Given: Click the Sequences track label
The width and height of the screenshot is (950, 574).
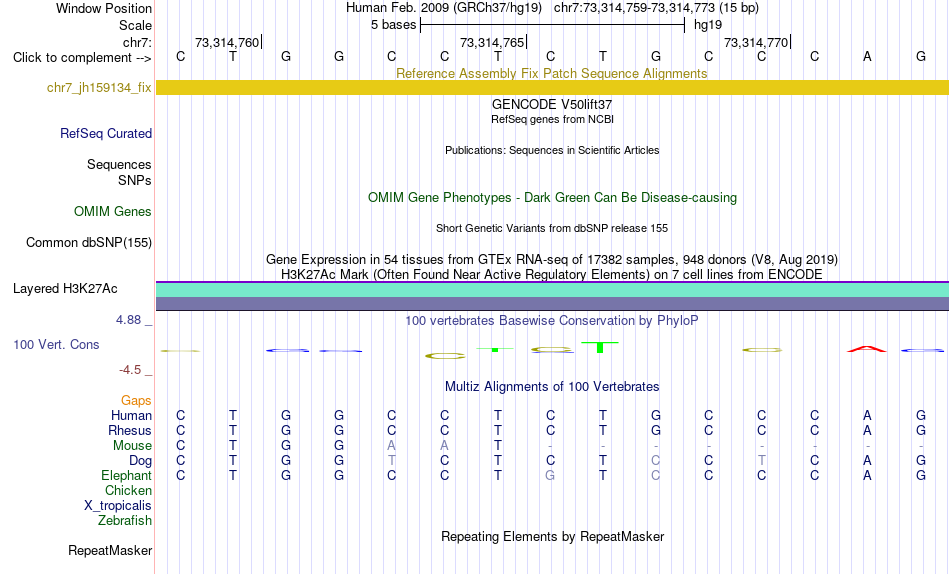Looking at the screenshot, I should pyautogui.click(x=119, y=165).
